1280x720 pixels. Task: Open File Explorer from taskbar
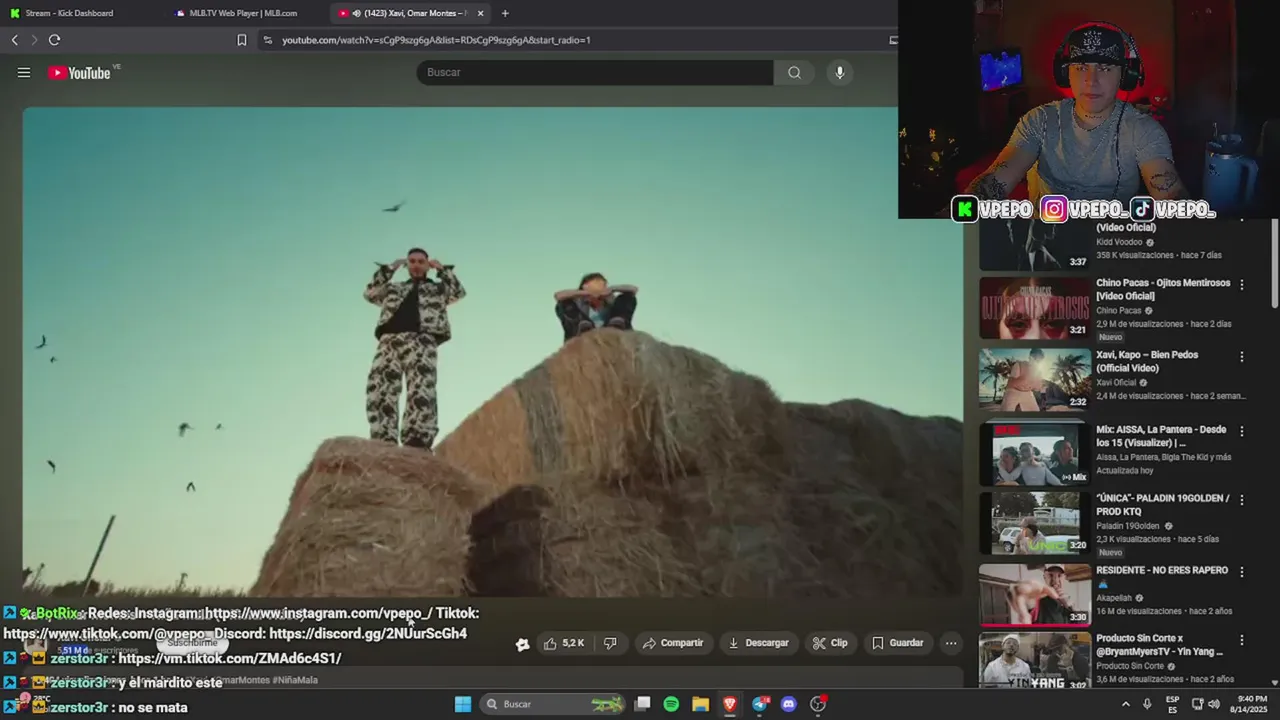point(700,704)
